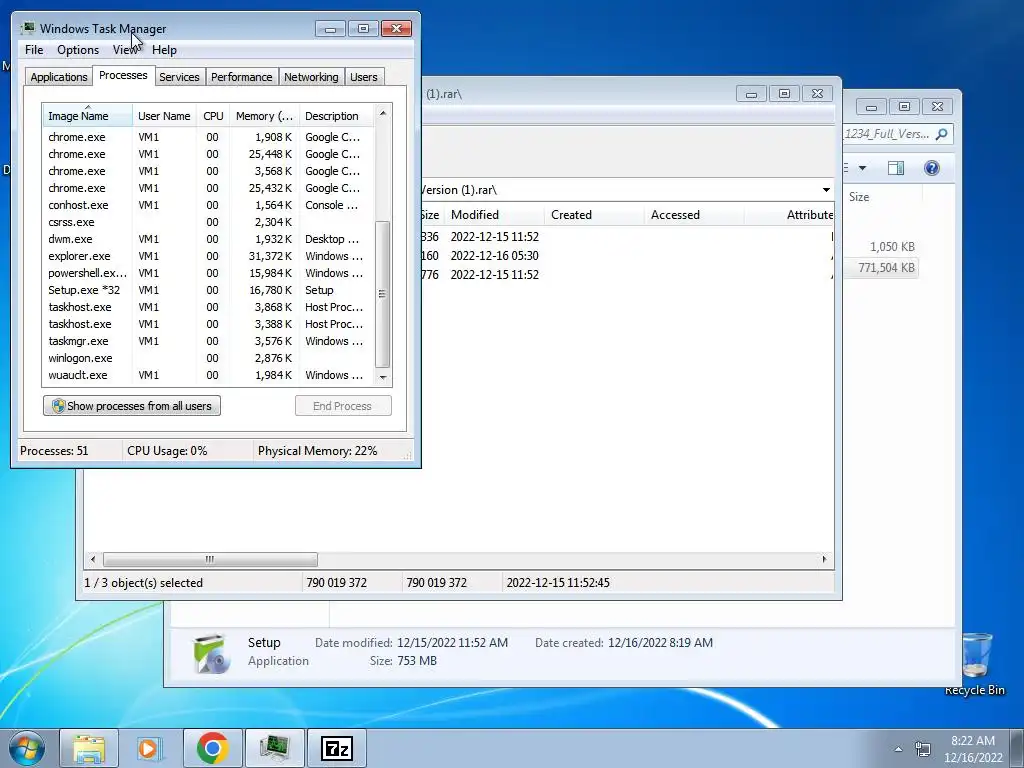The image size is (1024, 768).
Task: Select the explorer.exe process row
Action: pyautogui.click(x=208, y=256)
